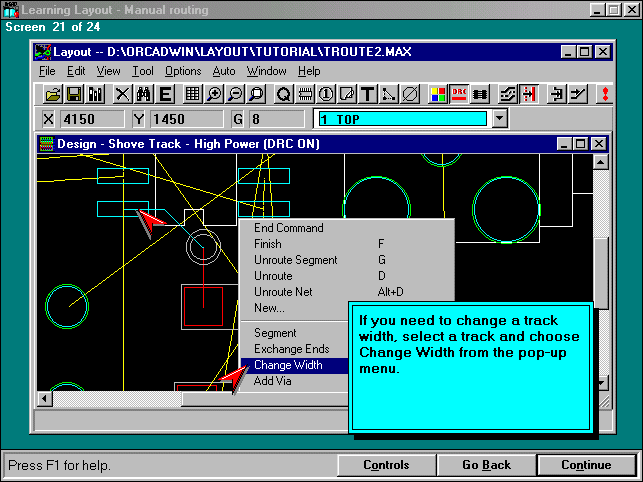The height and width of the screenshot is (482, 643).
Task: Open the Options menu
Action: point(183,71)
